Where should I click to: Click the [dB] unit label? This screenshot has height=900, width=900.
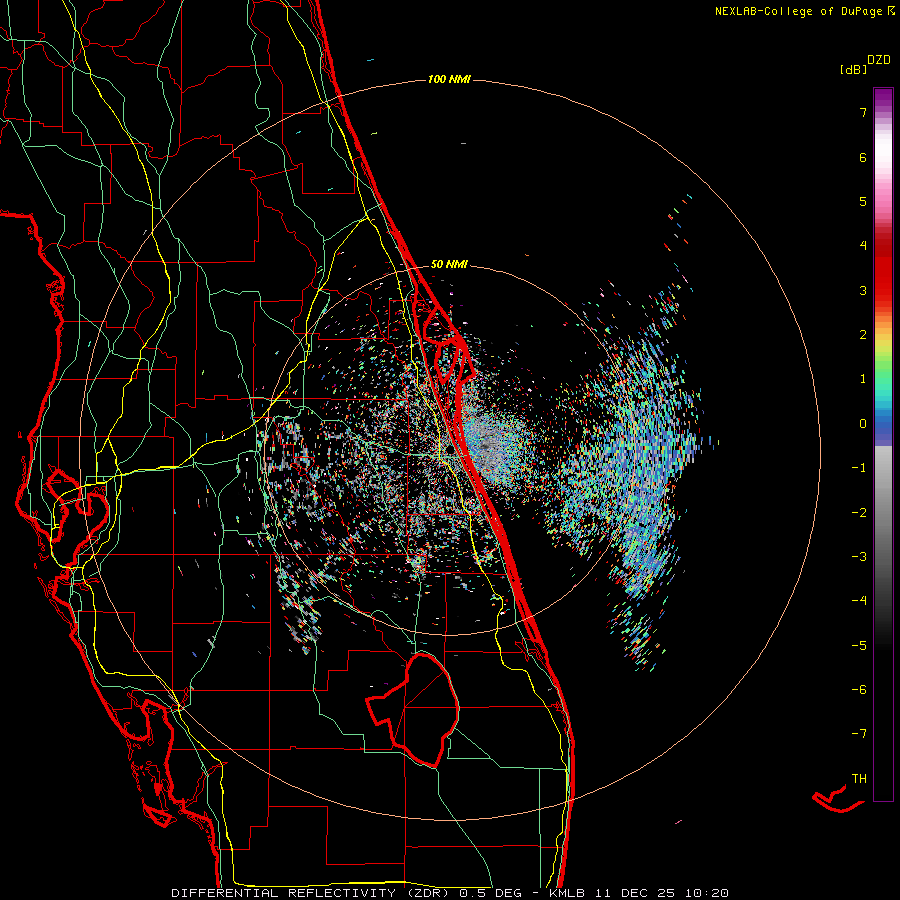853,69
